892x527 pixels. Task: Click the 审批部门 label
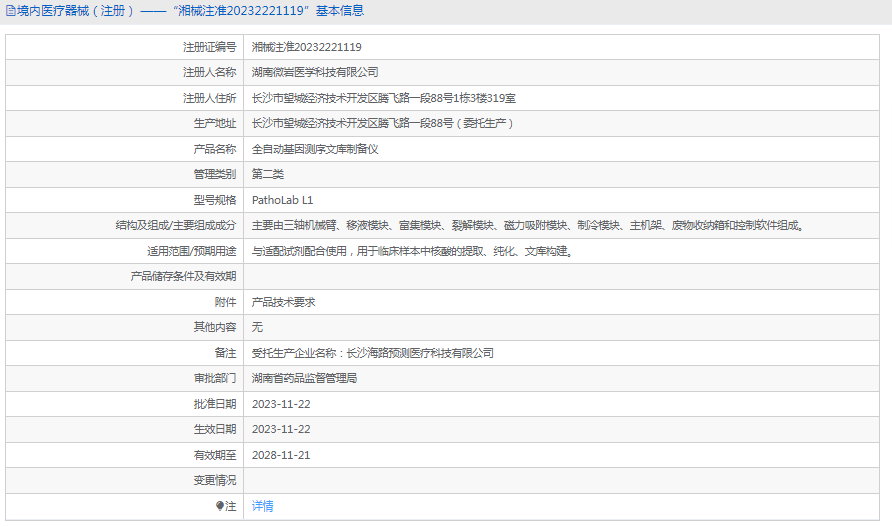pyautogui.click(x=214, y=378)
